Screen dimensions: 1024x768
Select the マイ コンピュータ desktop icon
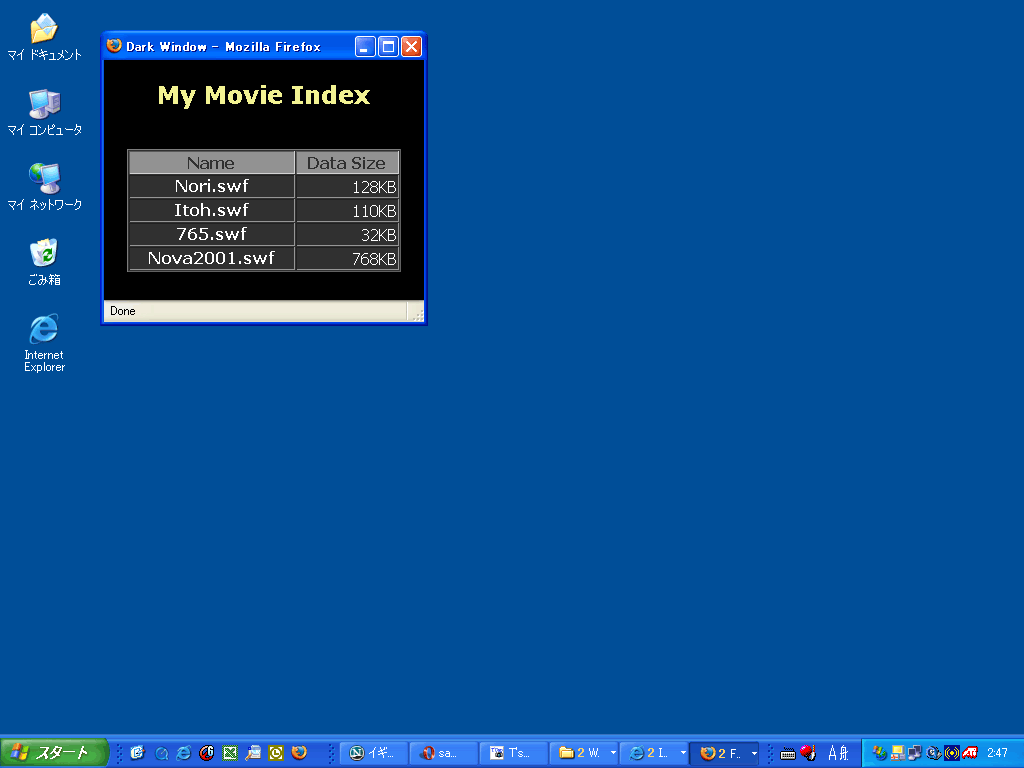coord(44,104)
